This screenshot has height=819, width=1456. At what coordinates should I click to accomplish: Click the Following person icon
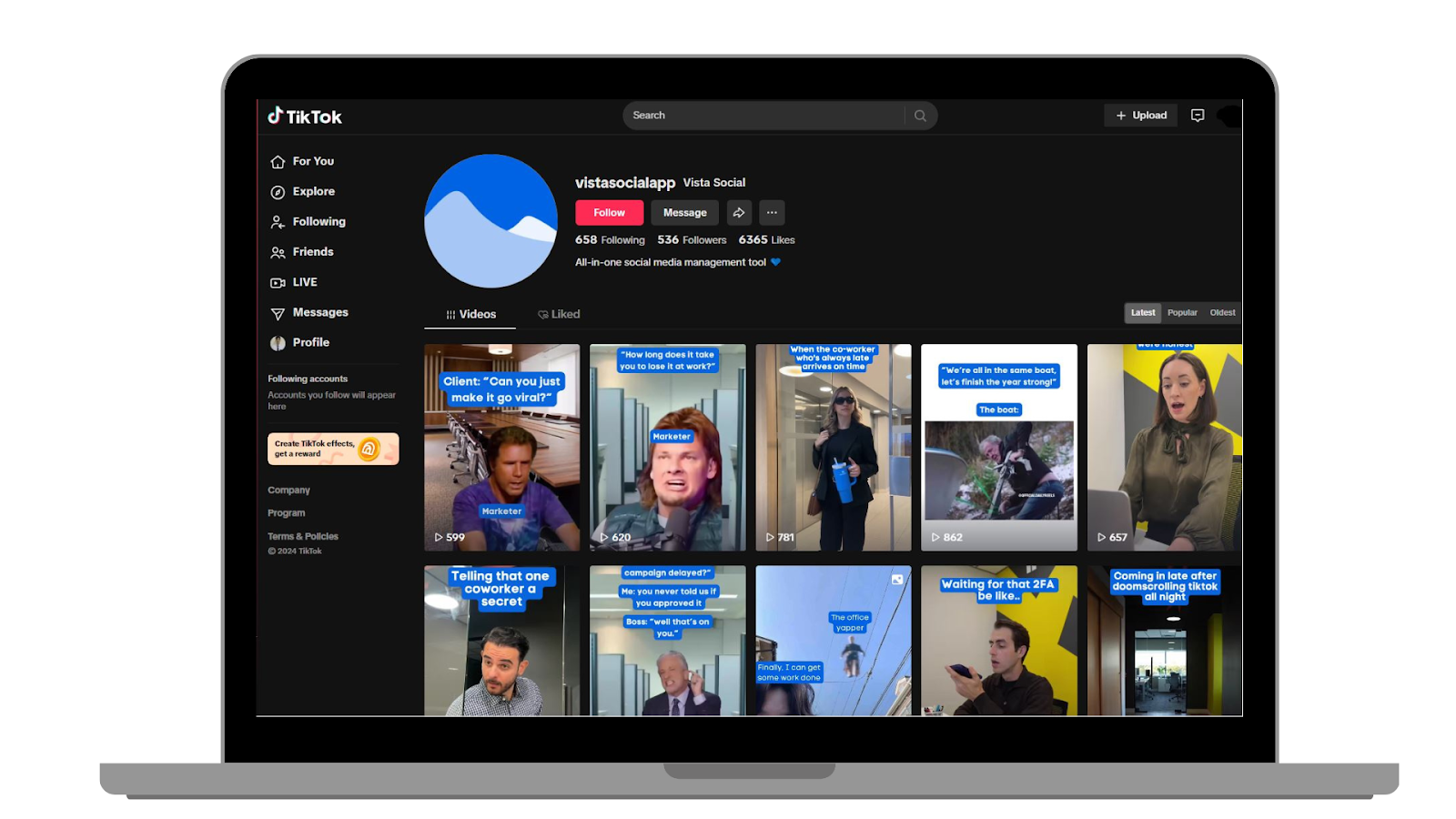click(278, 222)
